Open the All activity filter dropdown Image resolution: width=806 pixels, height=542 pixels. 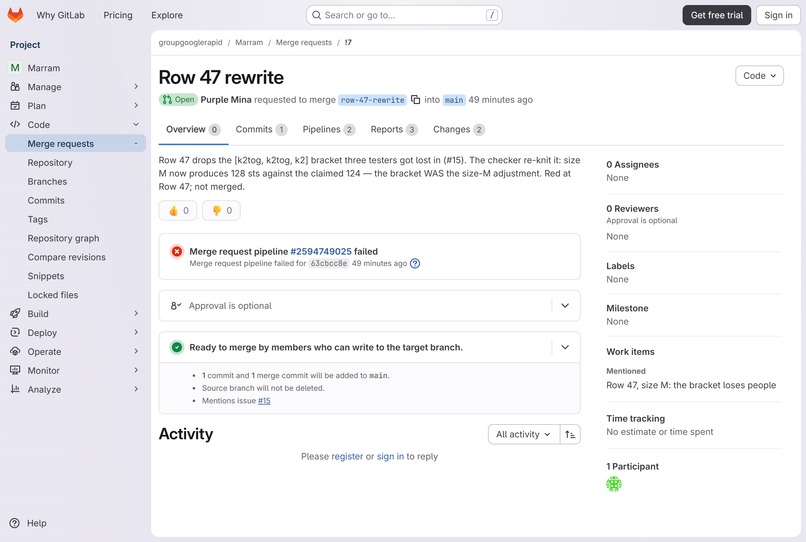coord(523,435)
